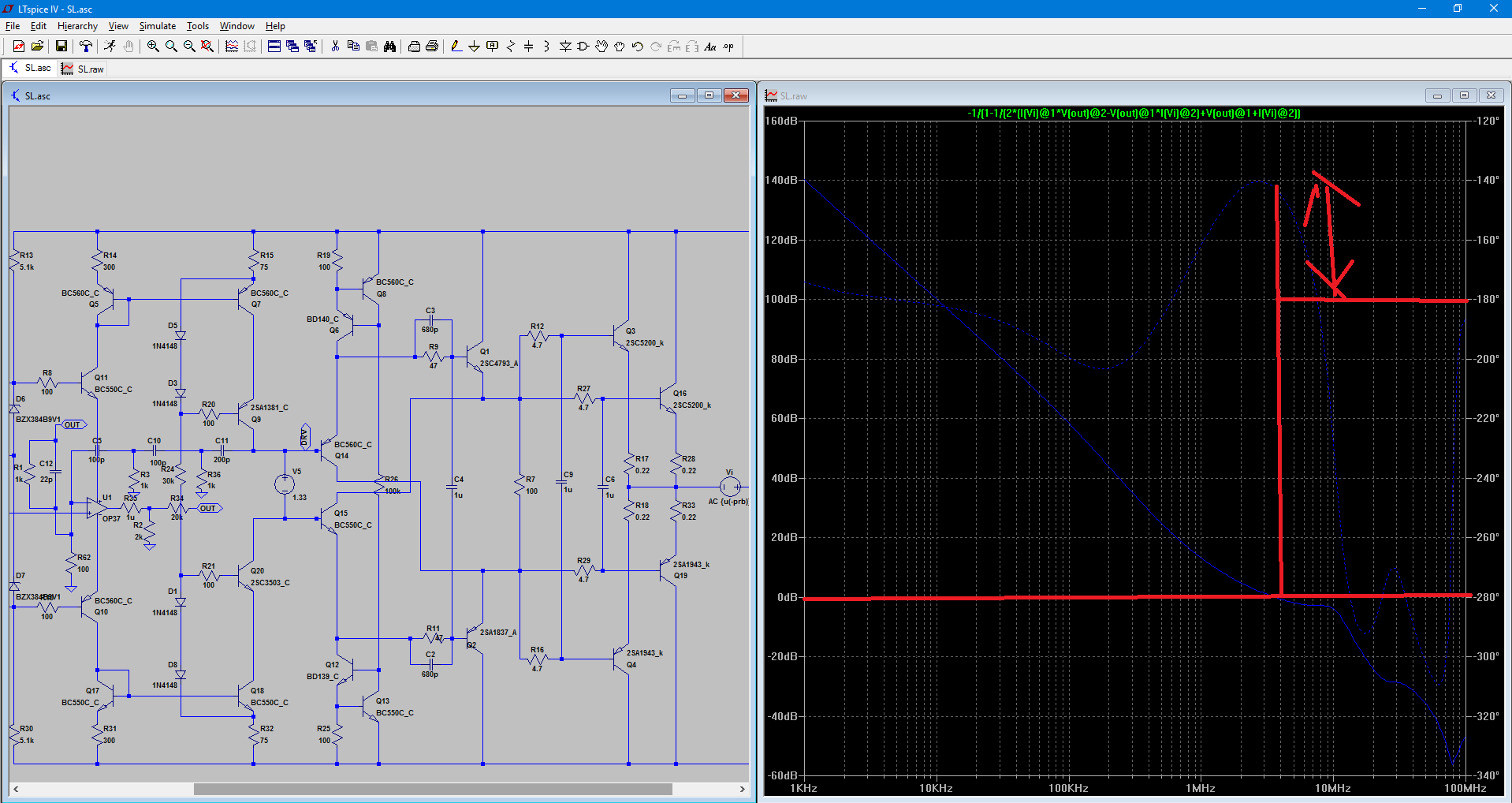1512x803 pixels.
Task: Place a Ground symbol from toolbar
Action: [x=474, y=47]
